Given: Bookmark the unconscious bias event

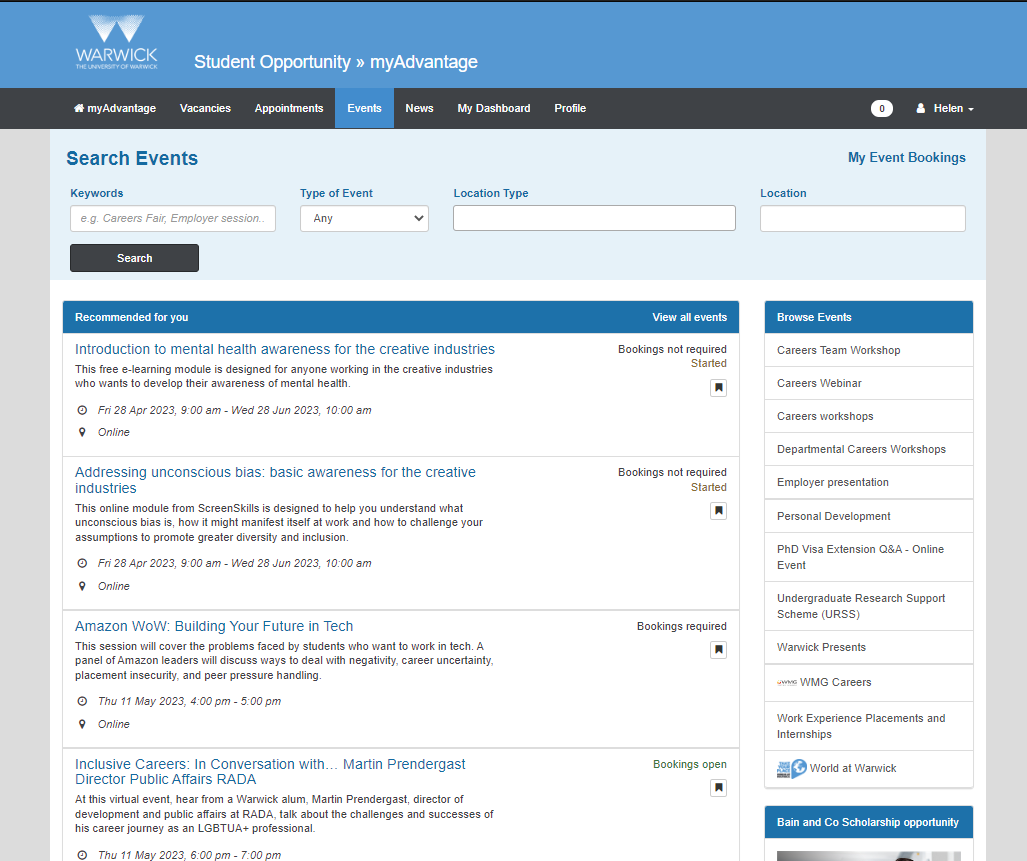Looking at the screenshot, I should click(718, 511).
